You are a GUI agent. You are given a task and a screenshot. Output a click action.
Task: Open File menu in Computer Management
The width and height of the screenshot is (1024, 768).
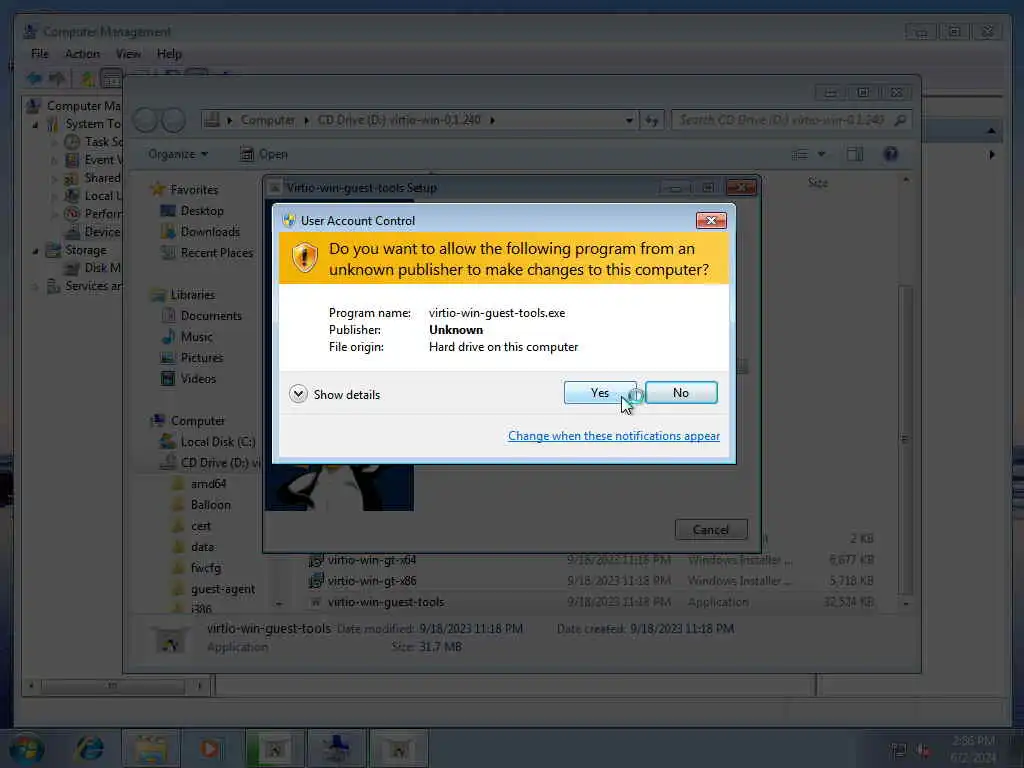tap(40, 54)
